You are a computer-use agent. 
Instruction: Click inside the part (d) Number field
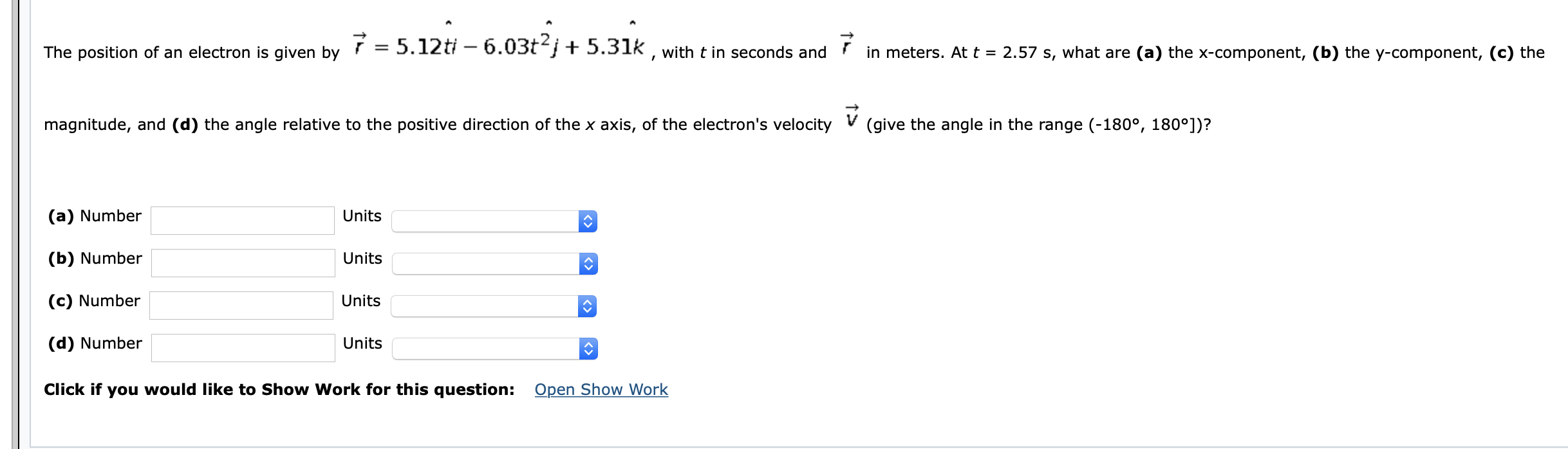coord(241,348)
